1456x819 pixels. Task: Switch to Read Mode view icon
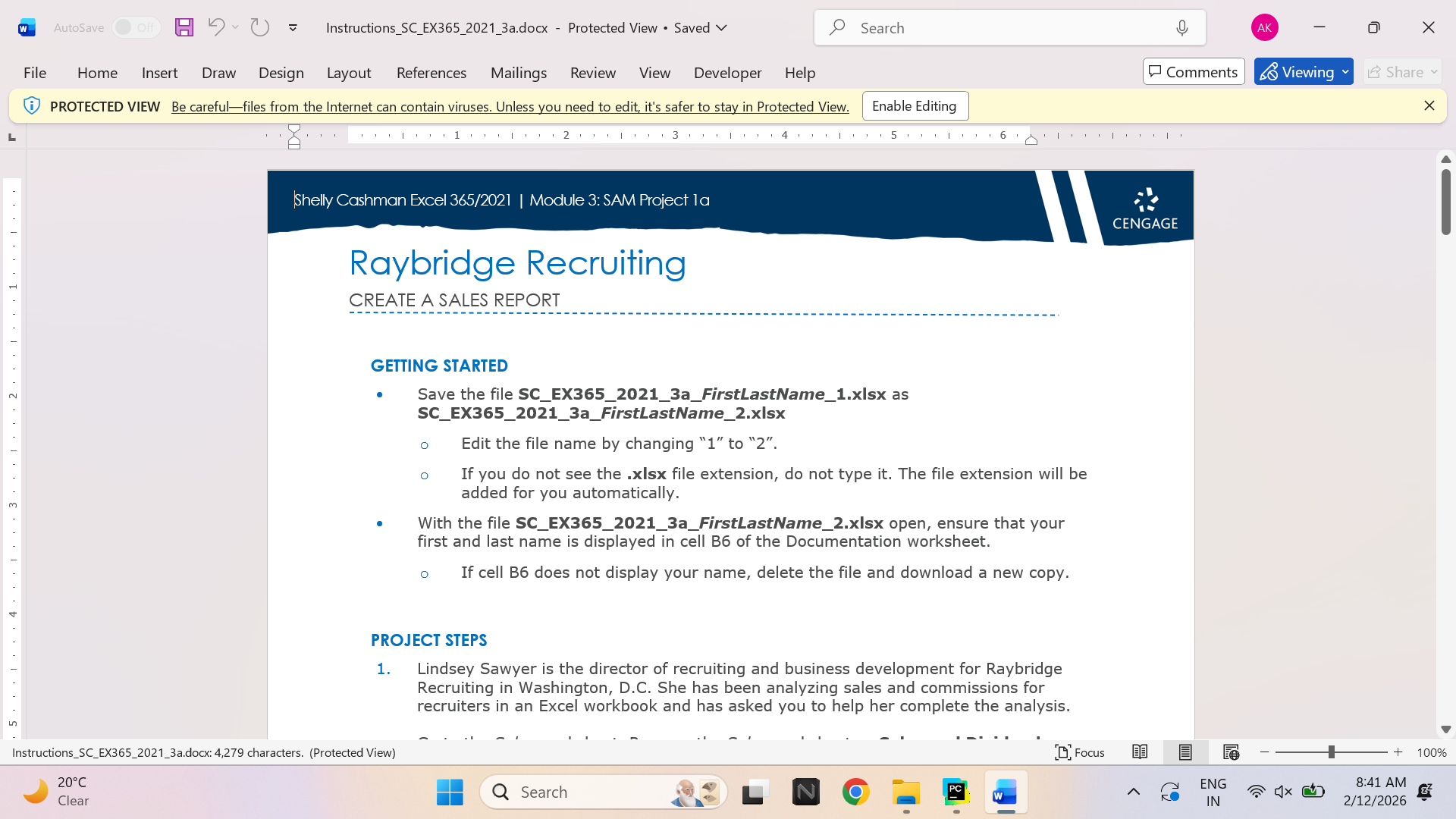pyautogui.click(x=1140, y=752)
